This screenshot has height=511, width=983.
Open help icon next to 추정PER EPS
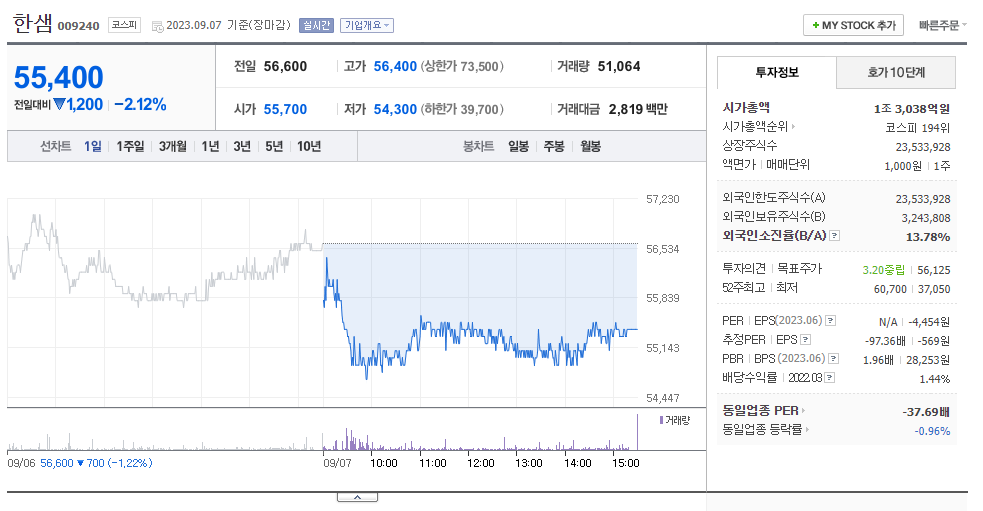[806, 340]
